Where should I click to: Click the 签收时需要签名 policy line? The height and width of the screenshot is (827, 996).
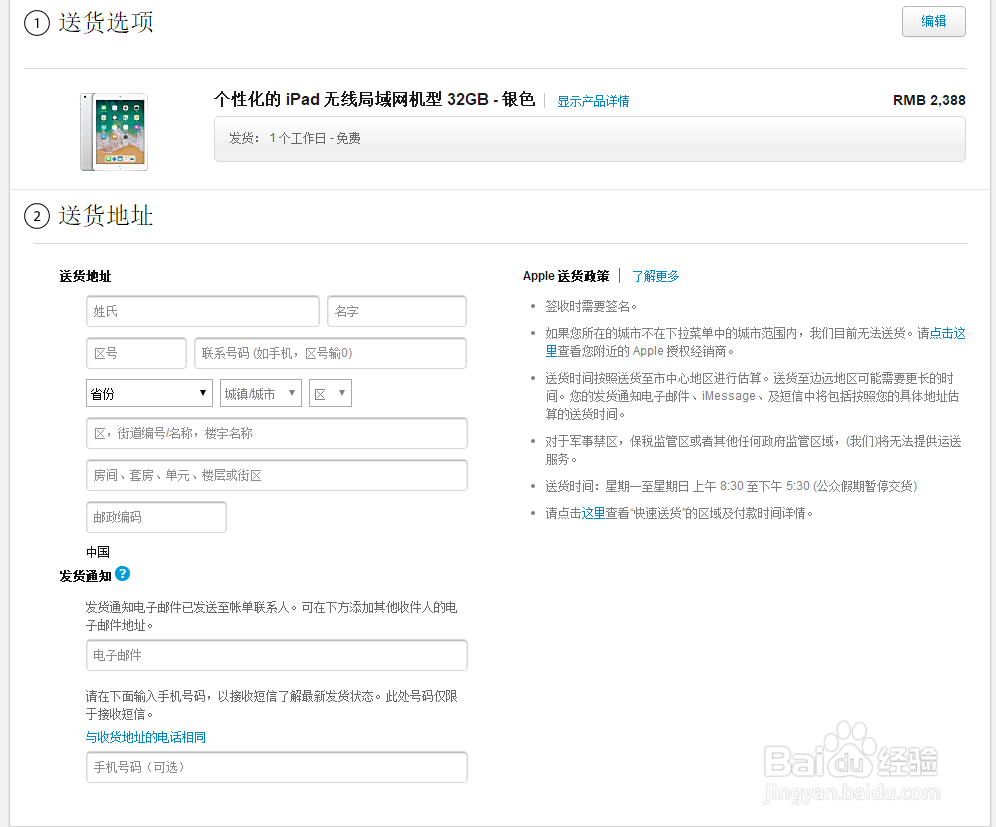click(591, 307)
